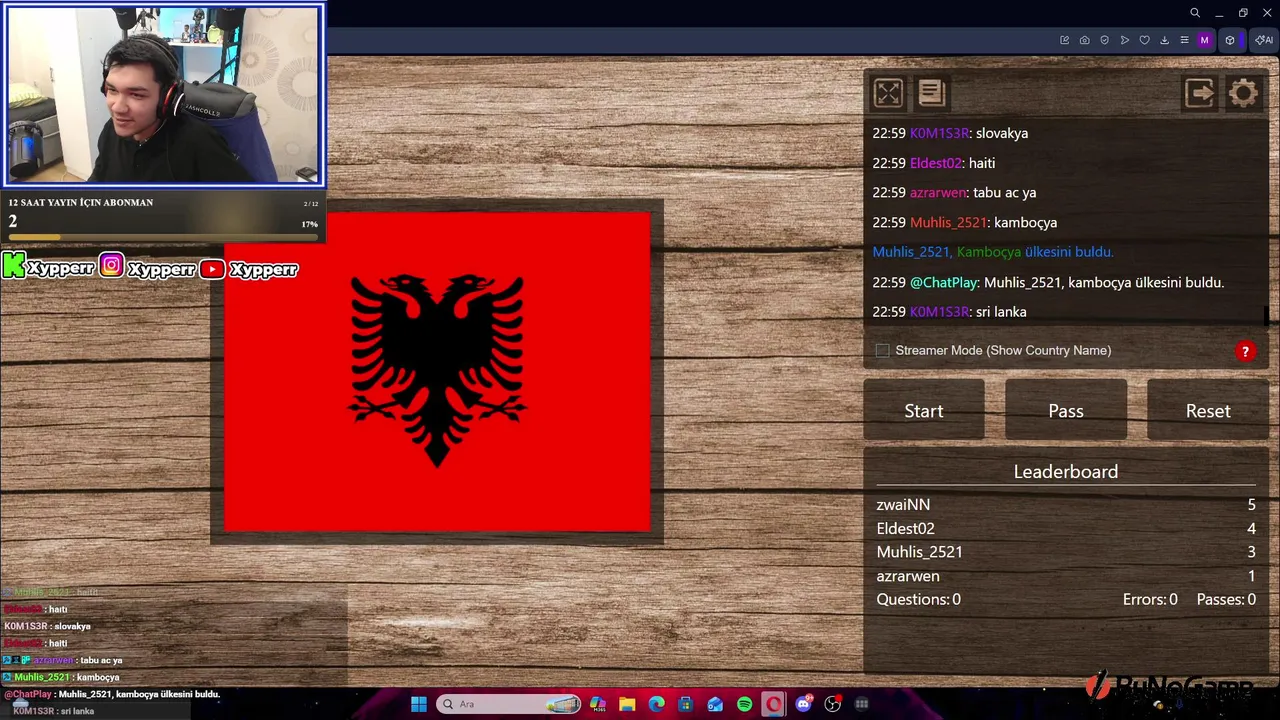This screenshot has height=720, width=1280.
Task: Click chat message 'K0M1S3R: slovakya'
Action: click(x=950, y=133)
